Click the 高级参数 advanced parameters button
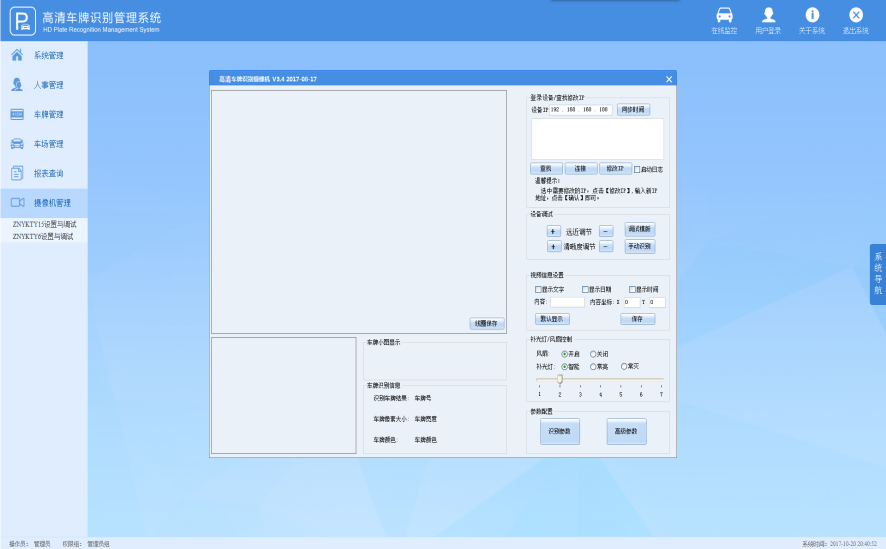Viewport: 886px width, 549px height. coord(626,431)
